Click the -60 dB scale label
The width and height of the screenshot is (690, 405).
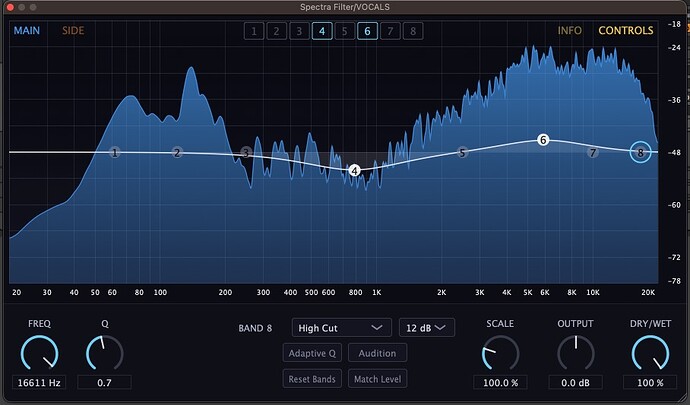674,205
